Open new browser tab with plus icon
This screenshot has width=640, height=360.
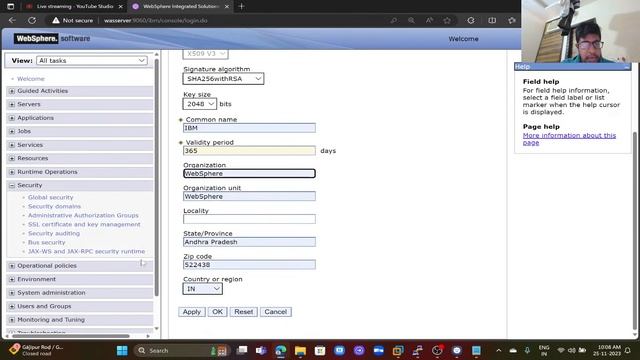coord(241,6)
